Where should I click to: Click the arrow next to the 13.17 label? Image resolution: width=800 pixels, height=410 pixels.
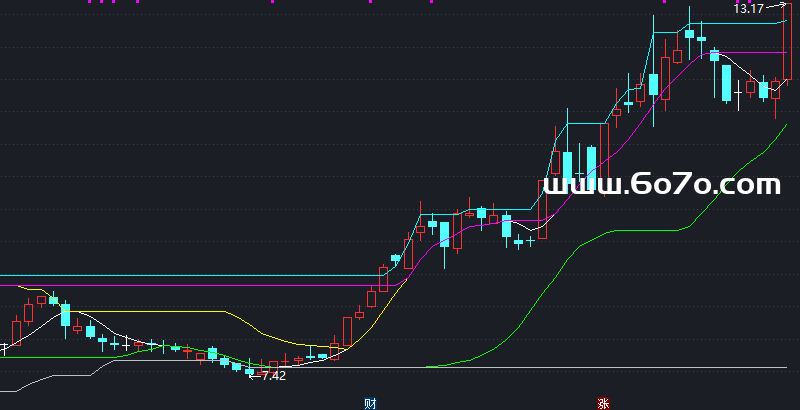tap(775, 7)
